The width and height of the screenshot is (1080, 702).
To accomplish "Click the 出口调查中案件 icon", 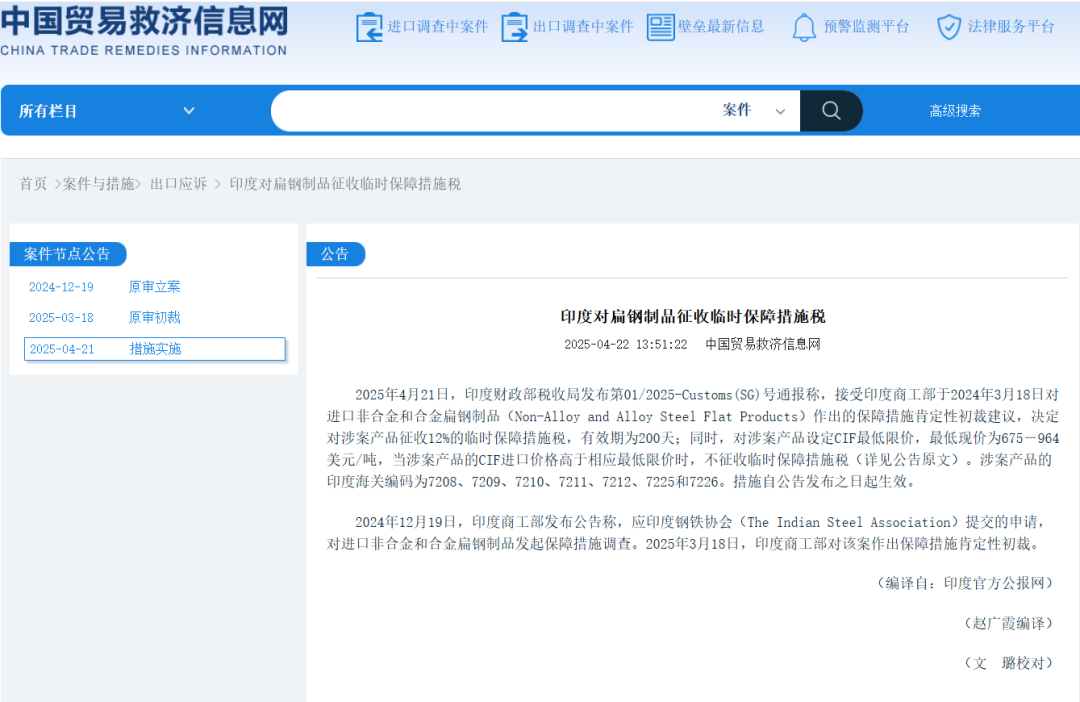I will point(514,27).
